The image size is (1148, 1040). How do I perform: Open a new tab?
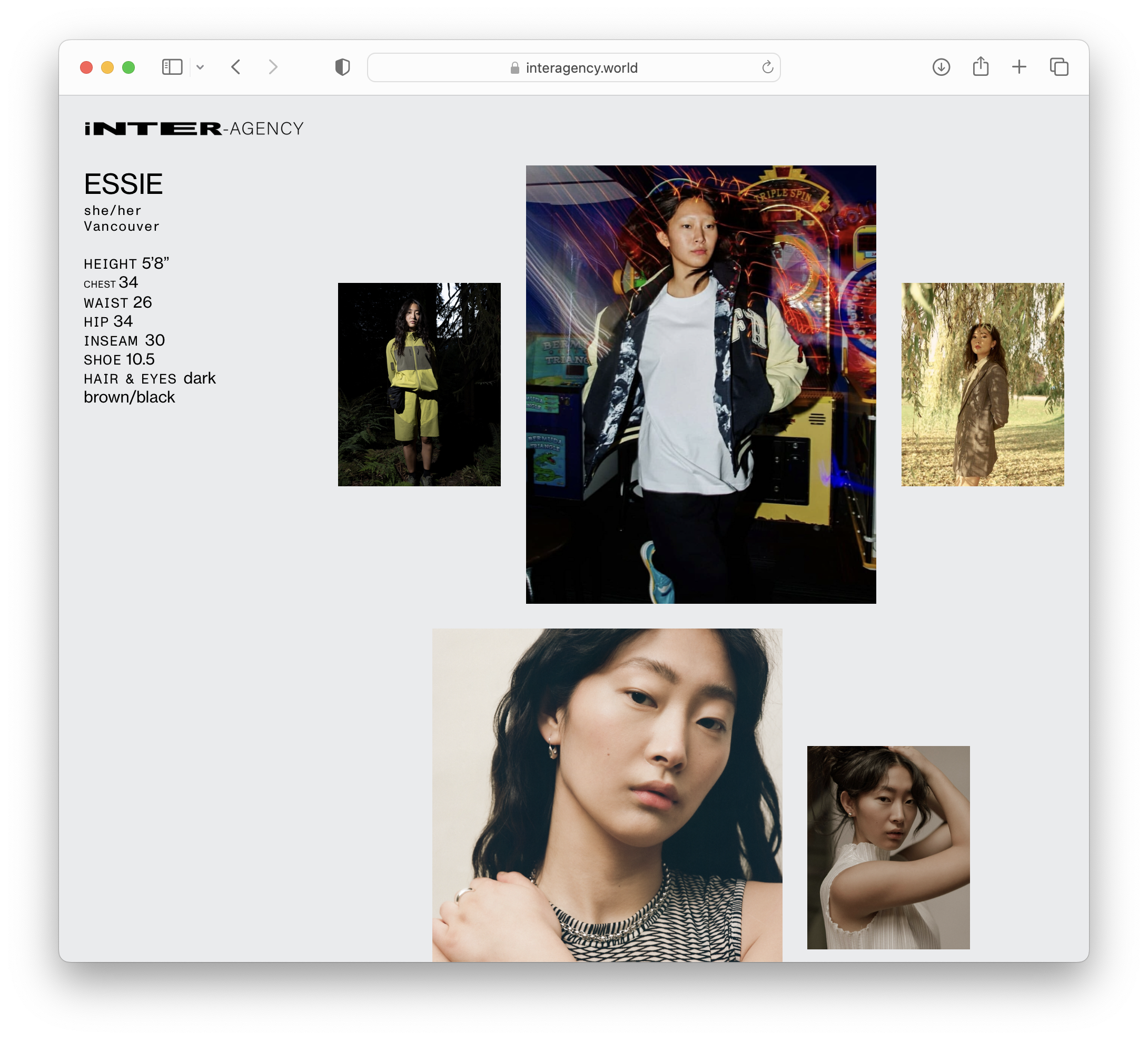pyautogui.click(x=1019, y=67)
